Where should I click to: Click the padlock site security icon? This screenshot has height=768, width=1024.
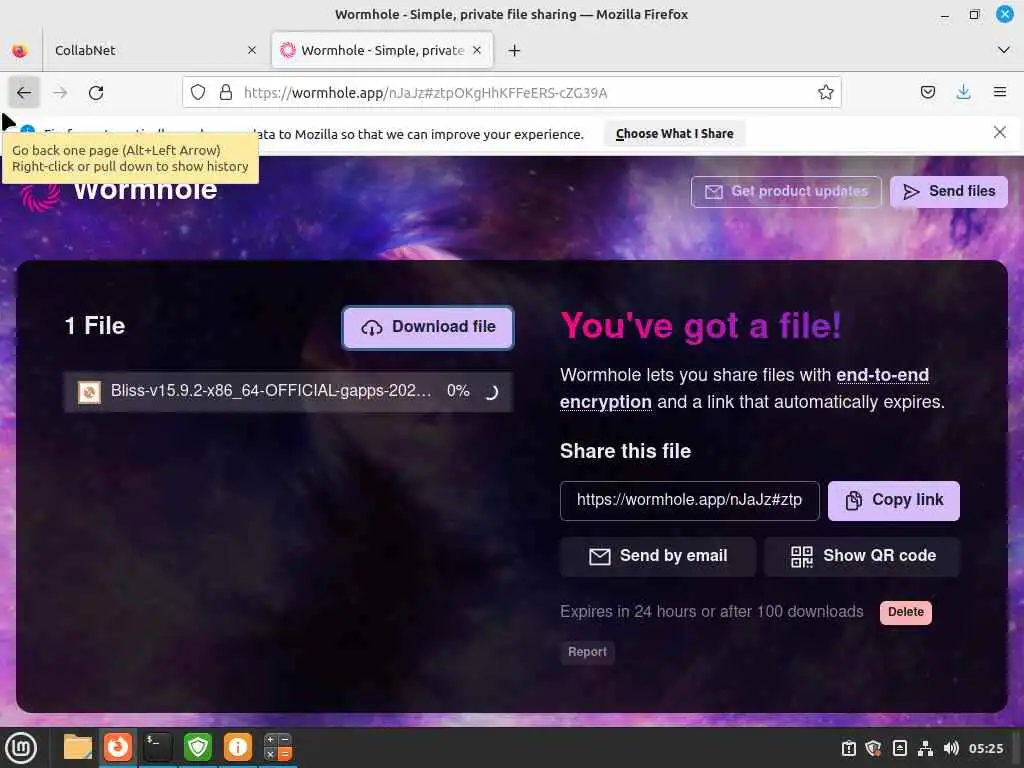(x=226, y=93)
